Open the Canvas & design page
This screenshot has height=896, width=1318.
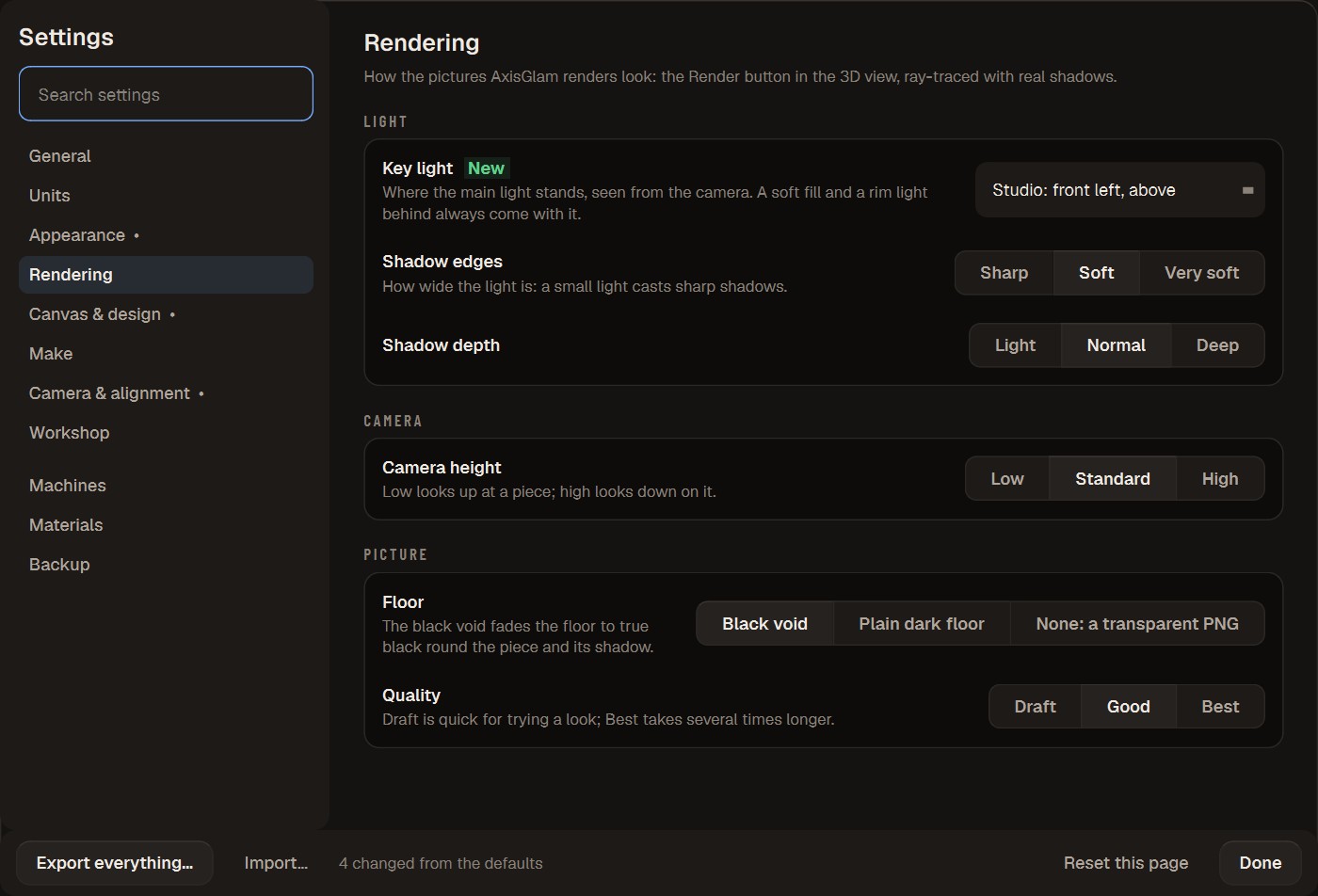pyautogui.click(x=166, y=314)
